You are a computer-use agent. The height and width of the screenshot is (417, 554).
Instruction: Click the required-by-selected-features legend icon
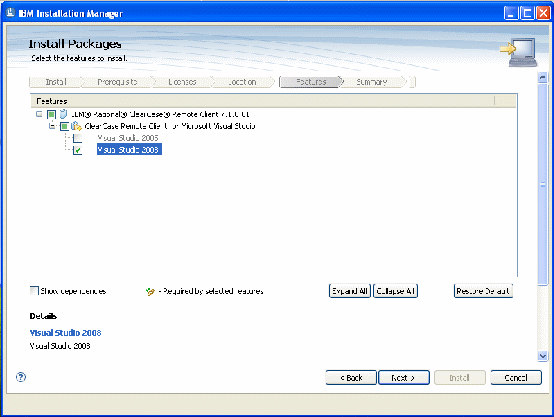[x=150, y=292]
